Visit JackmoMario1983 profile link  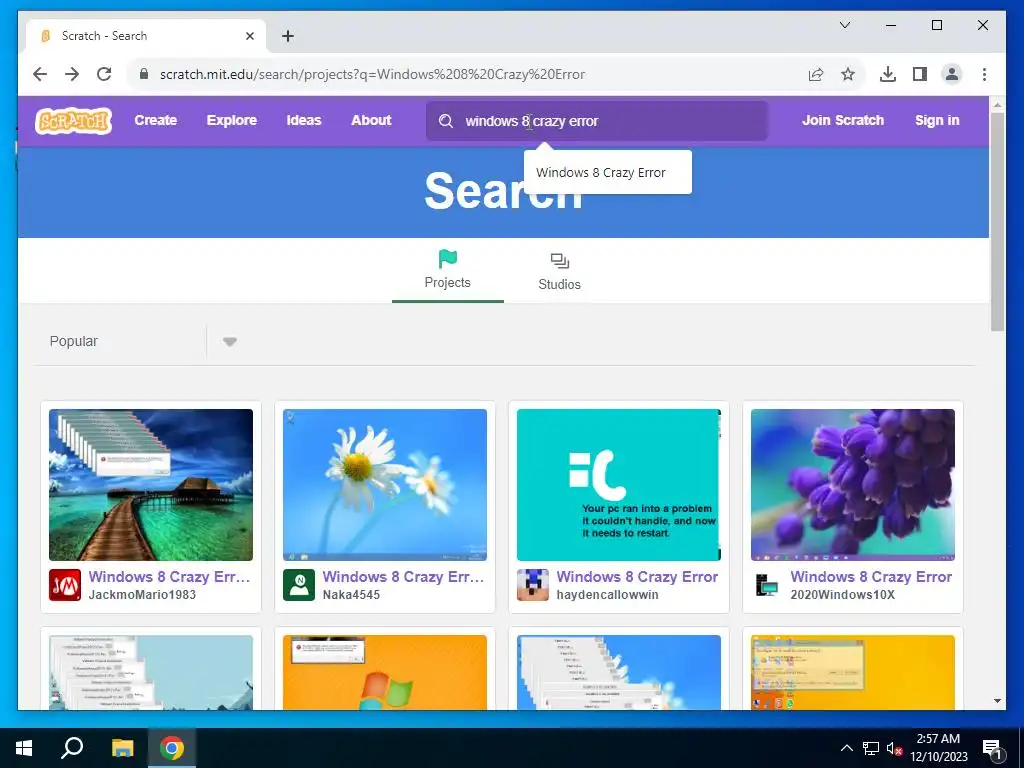(142, 595)
